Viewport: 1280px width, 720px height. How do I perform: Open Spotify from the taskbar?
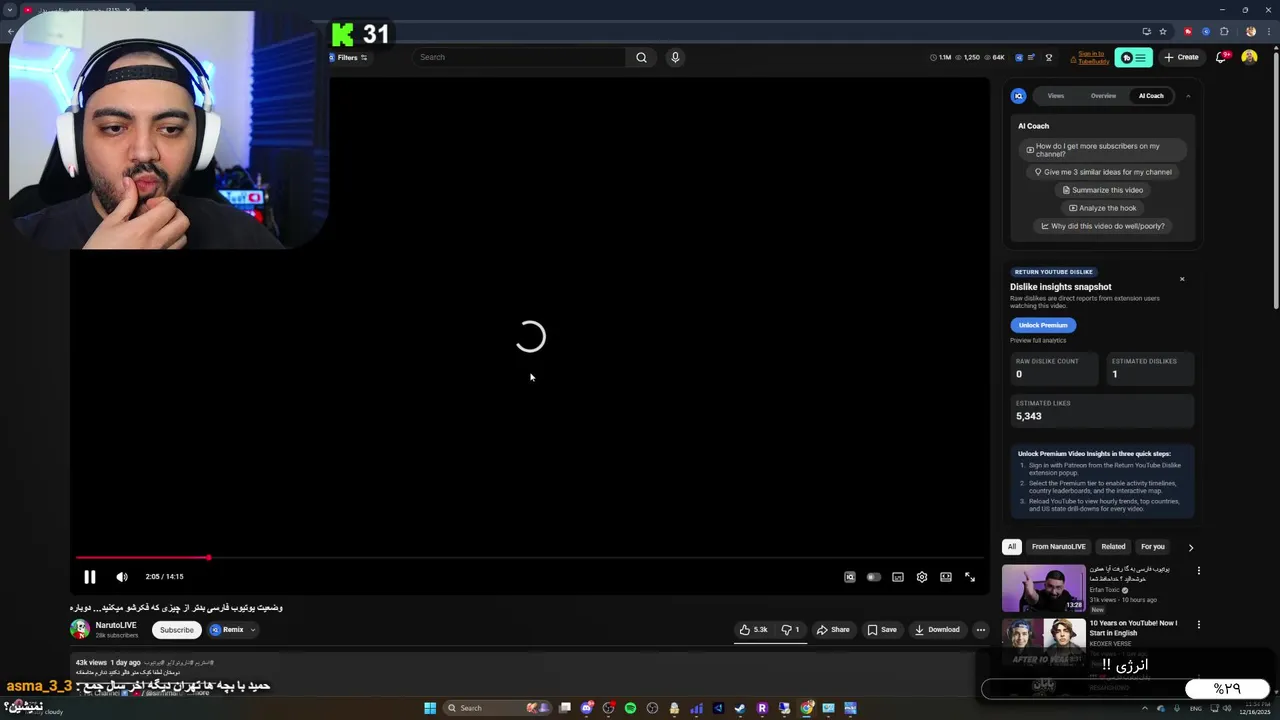[x=631, y=708]
